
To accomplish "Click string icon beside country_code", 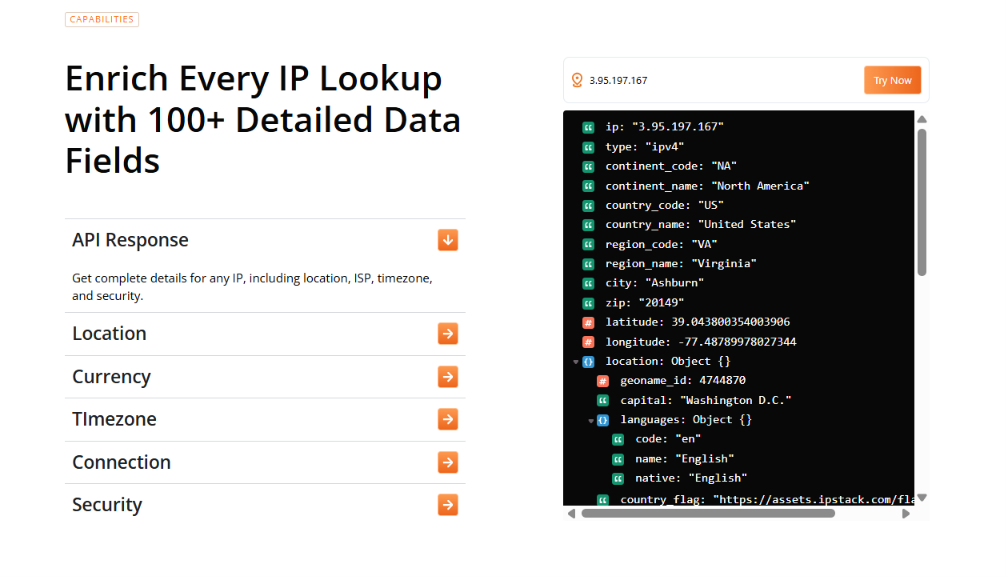I will click(x=588, y=206).
